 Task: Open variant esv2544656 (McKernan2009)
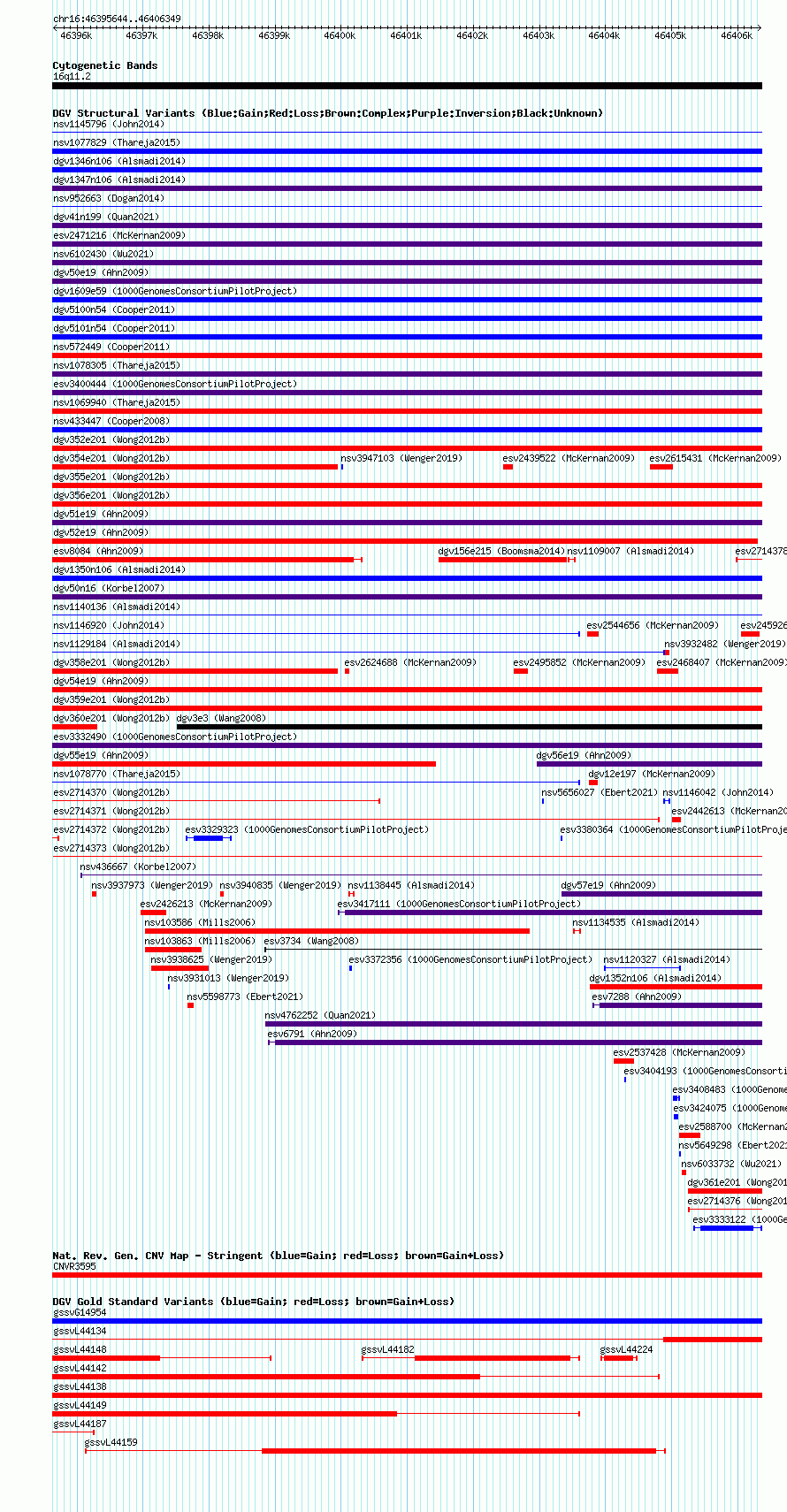click(x=653, y=625)
